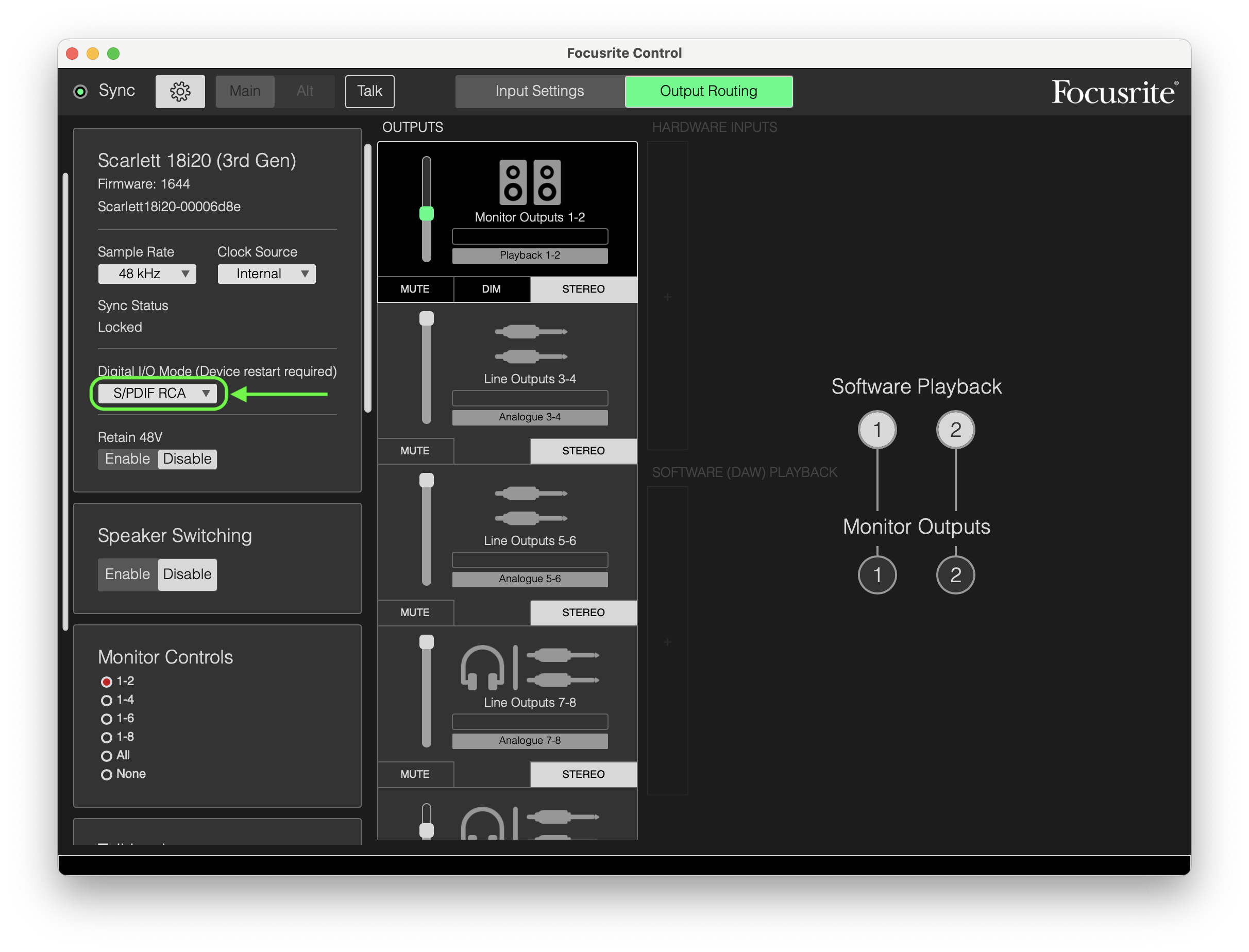
Task: Click the Line Outputs 3-4 volume fader
Action: (x=426, y=318)
